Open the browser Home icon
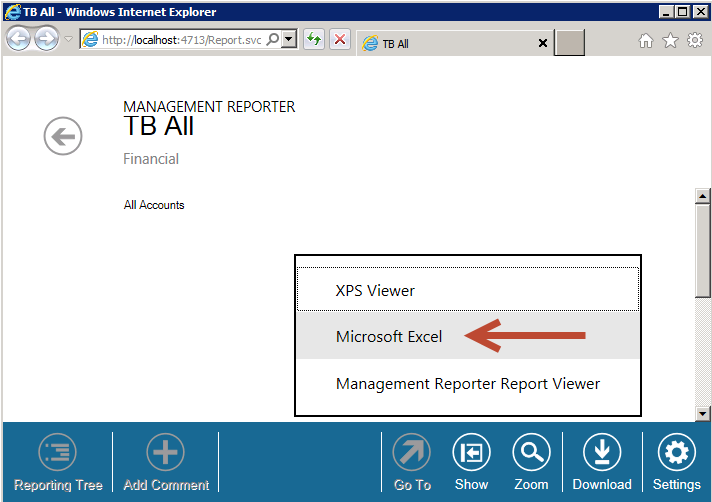712x502 pixels. 646,41
